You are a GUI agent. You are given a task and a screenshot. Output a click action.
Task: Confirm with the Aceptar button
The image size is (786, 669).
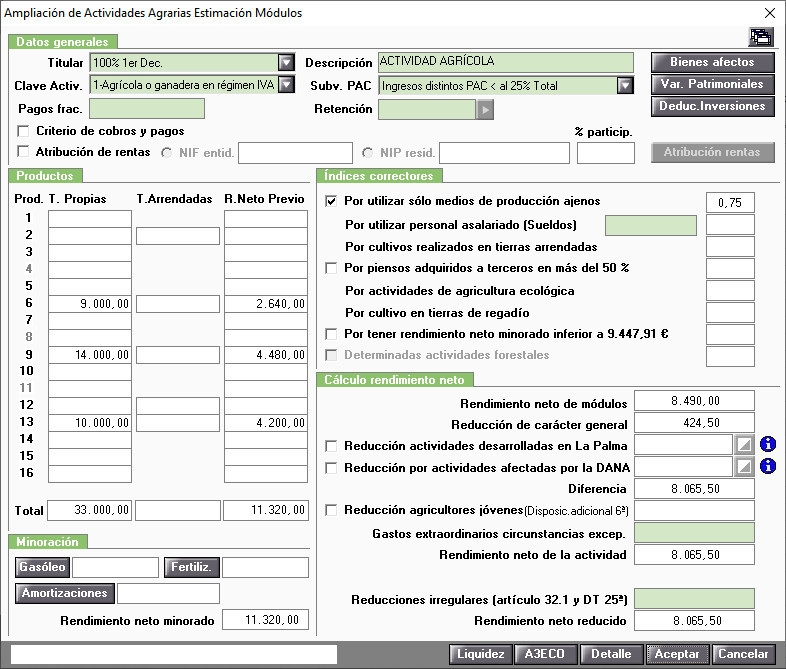(x=677, y=654)
